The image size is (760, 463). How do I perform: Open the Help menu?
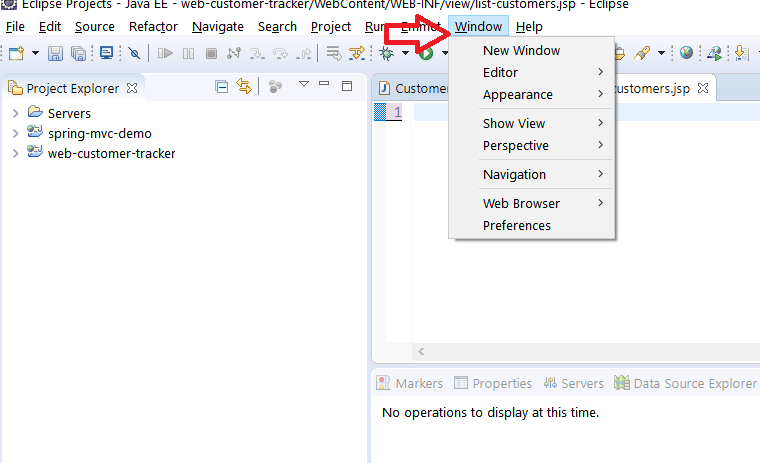click(529, 27)
